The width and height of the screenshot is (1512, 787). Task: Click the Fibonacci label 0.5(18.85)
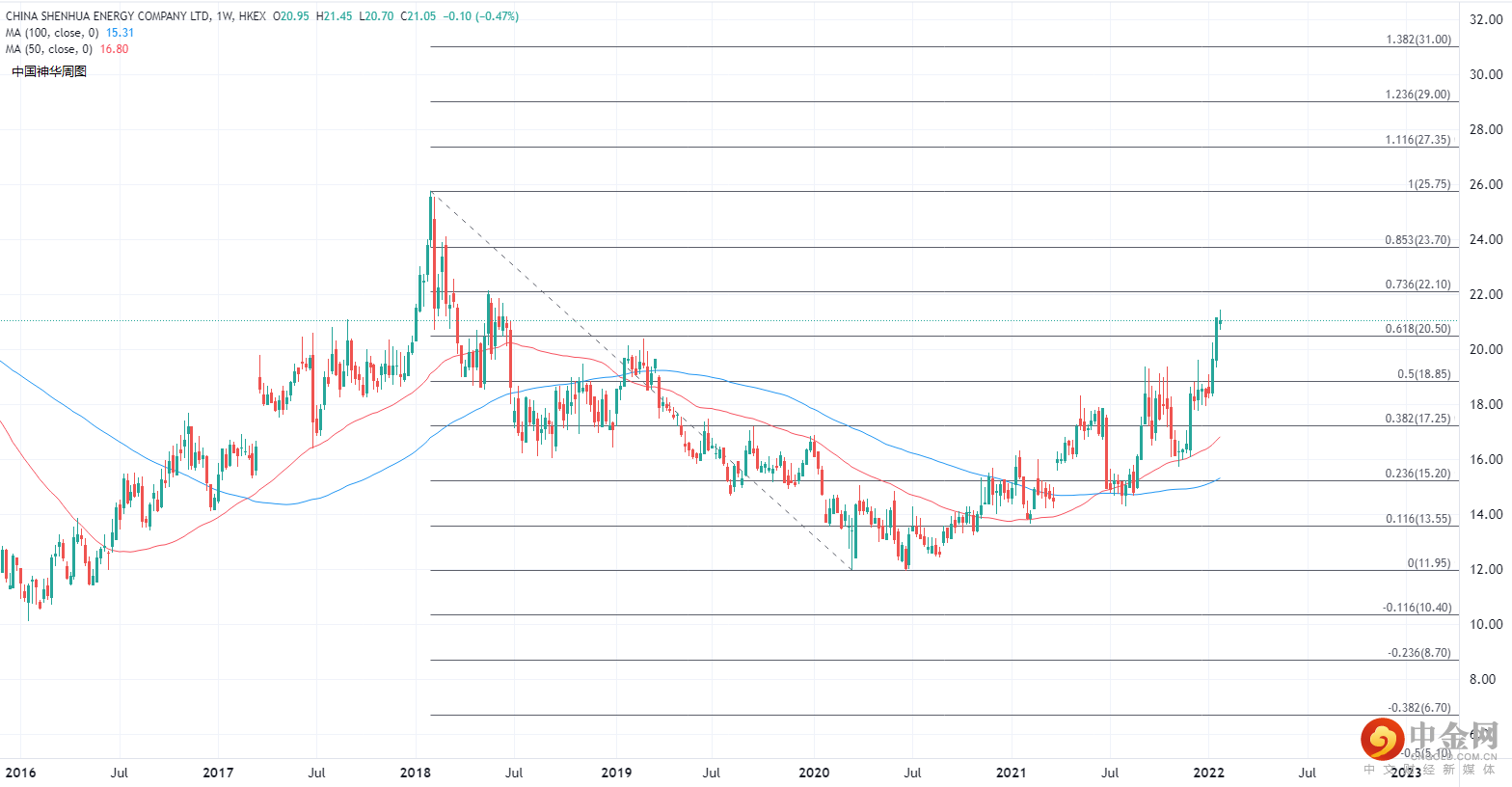click(x=1424, y=374)
